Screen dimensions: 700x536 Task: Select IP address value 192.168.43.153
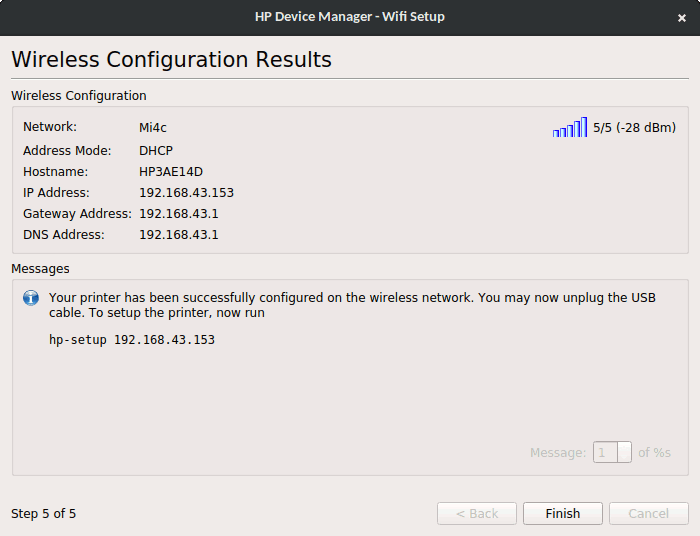187,193
